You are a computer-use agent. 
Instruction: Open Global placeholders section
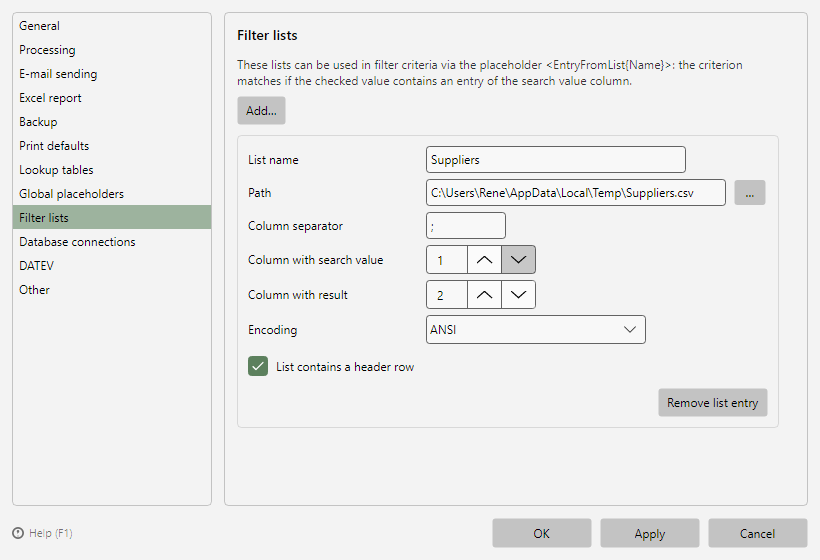tap(112, 194)
